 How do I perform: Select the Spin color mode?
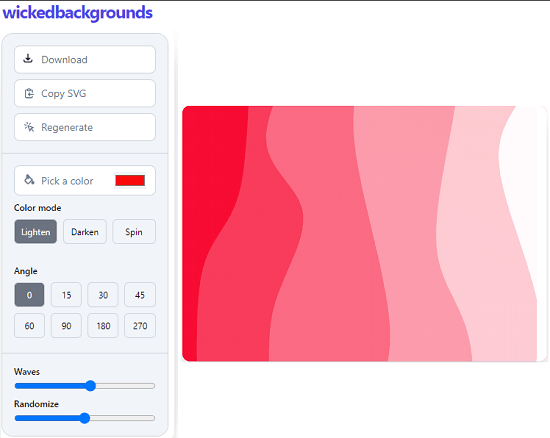pos(134,232)
